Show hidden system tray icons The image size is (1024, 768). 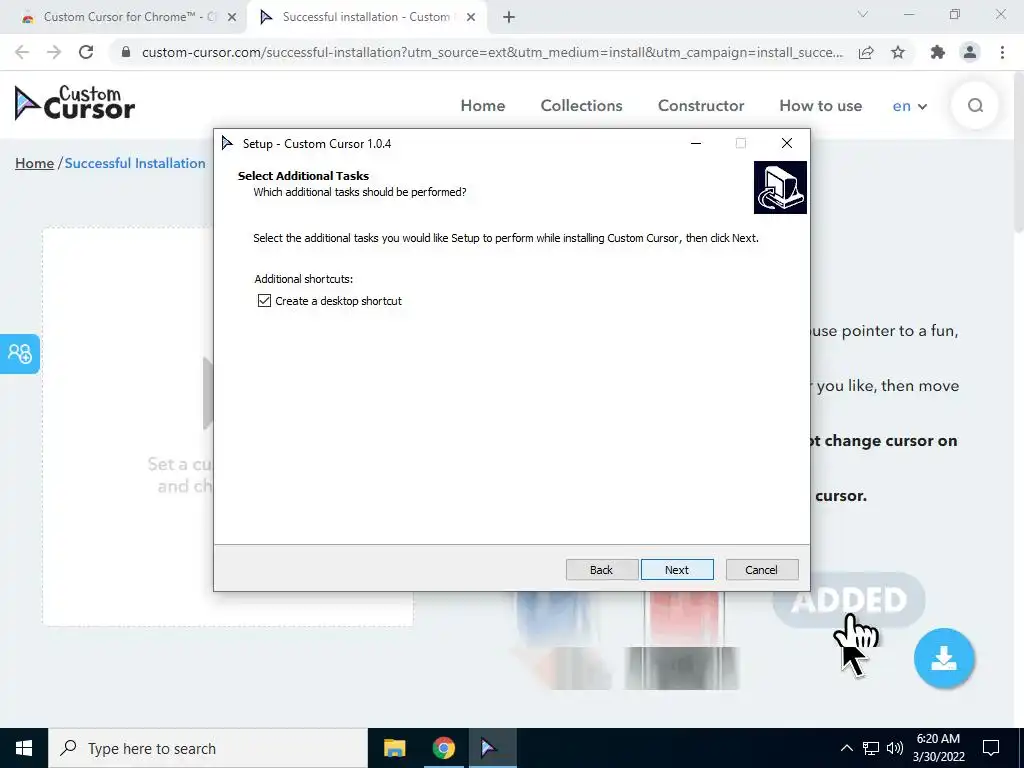pyautogui.click(x=846, y=748)
